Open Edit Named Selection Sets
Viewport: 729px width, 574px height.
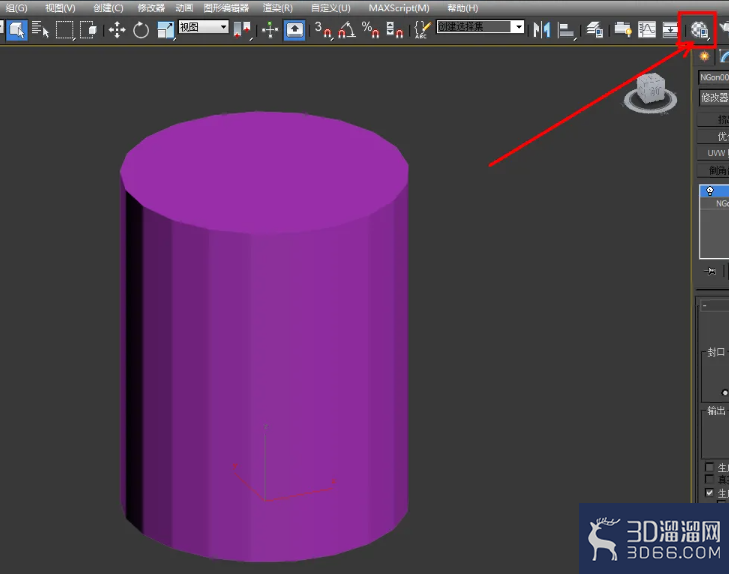click(x=422, y=31)
